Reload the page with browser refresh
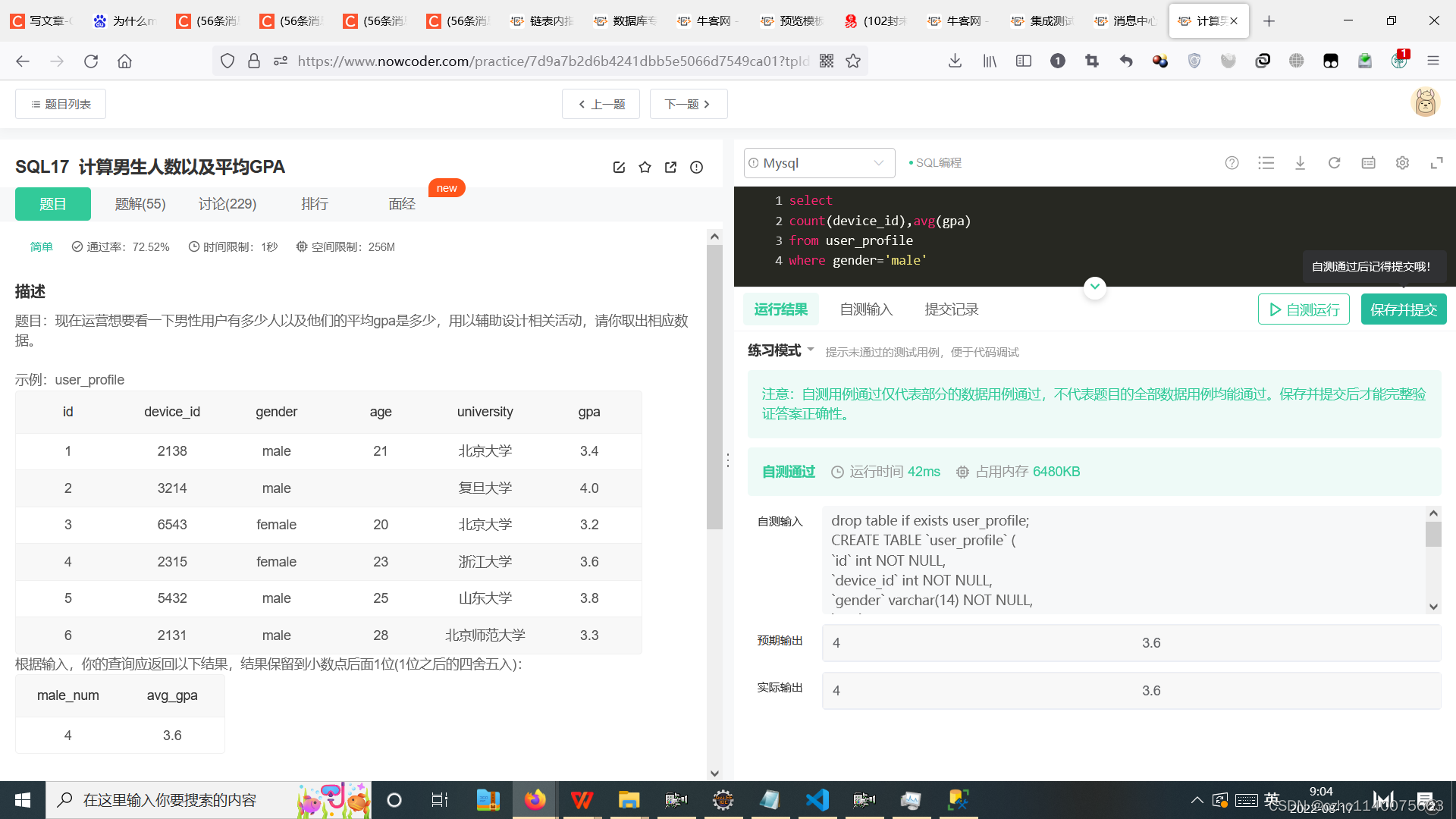Image resolution: width=1456 pixels, height=819 pixels. [91, 61]
